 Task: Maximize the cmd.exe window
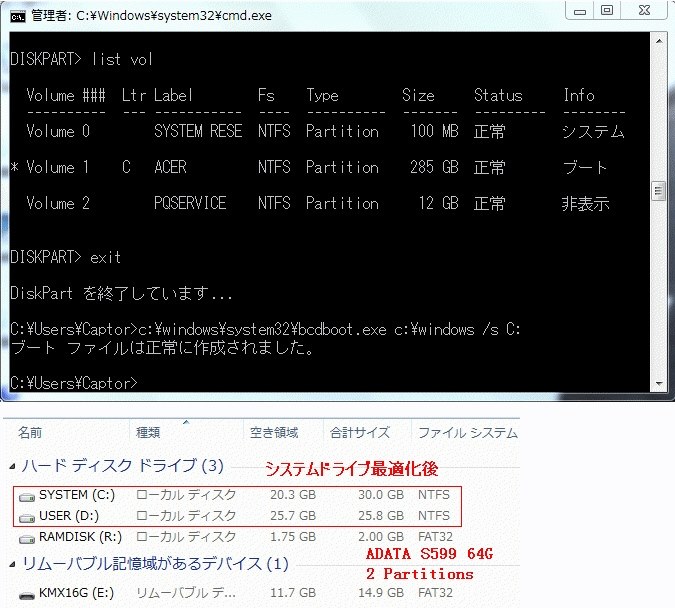[x=607, y=11]
